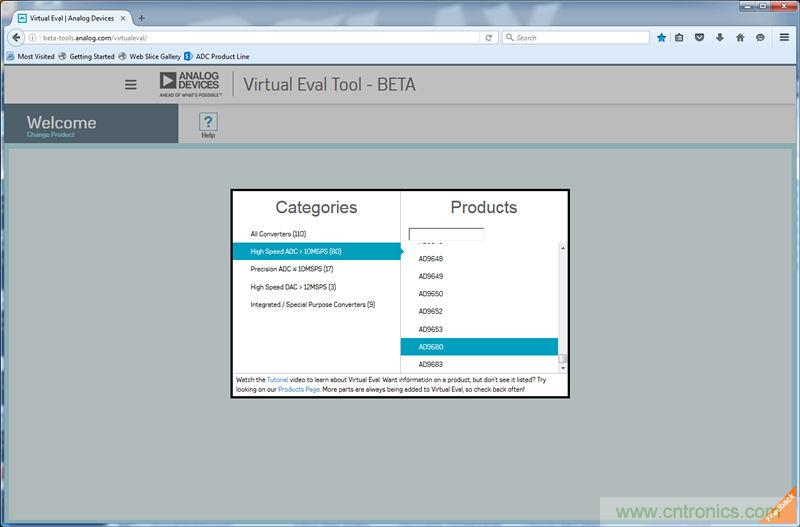
Task: Open a new tab with plus button
Action: [141, 17]
